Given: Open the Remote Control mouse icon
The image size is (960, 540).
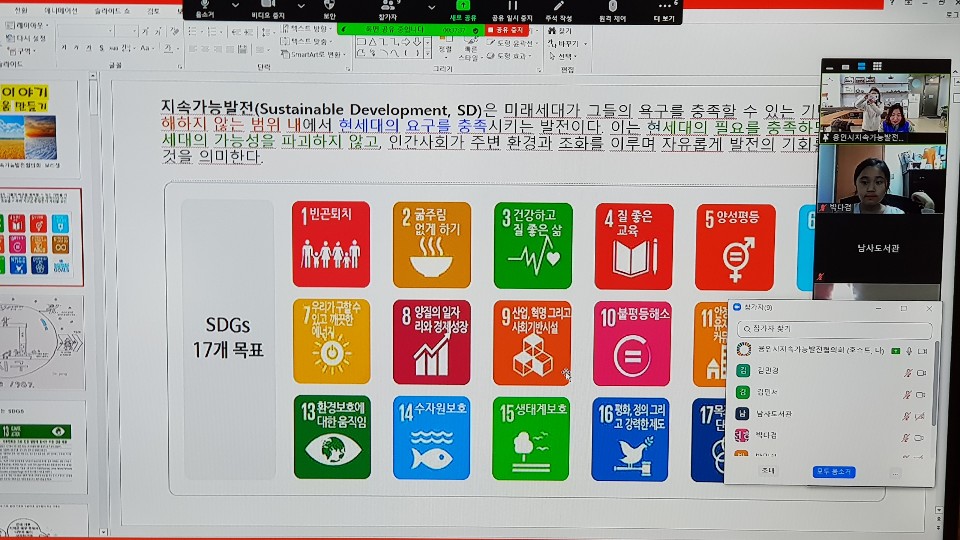Looking at the screenshot, I should pyautogui.click(x=613, y=7).
